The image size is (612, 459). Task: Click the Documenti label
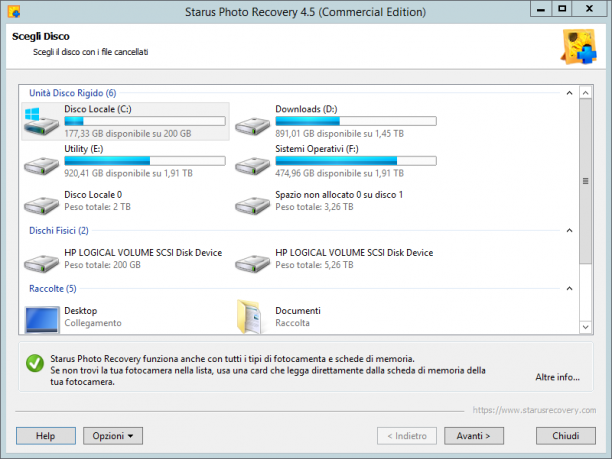click(x=298, y=311)
